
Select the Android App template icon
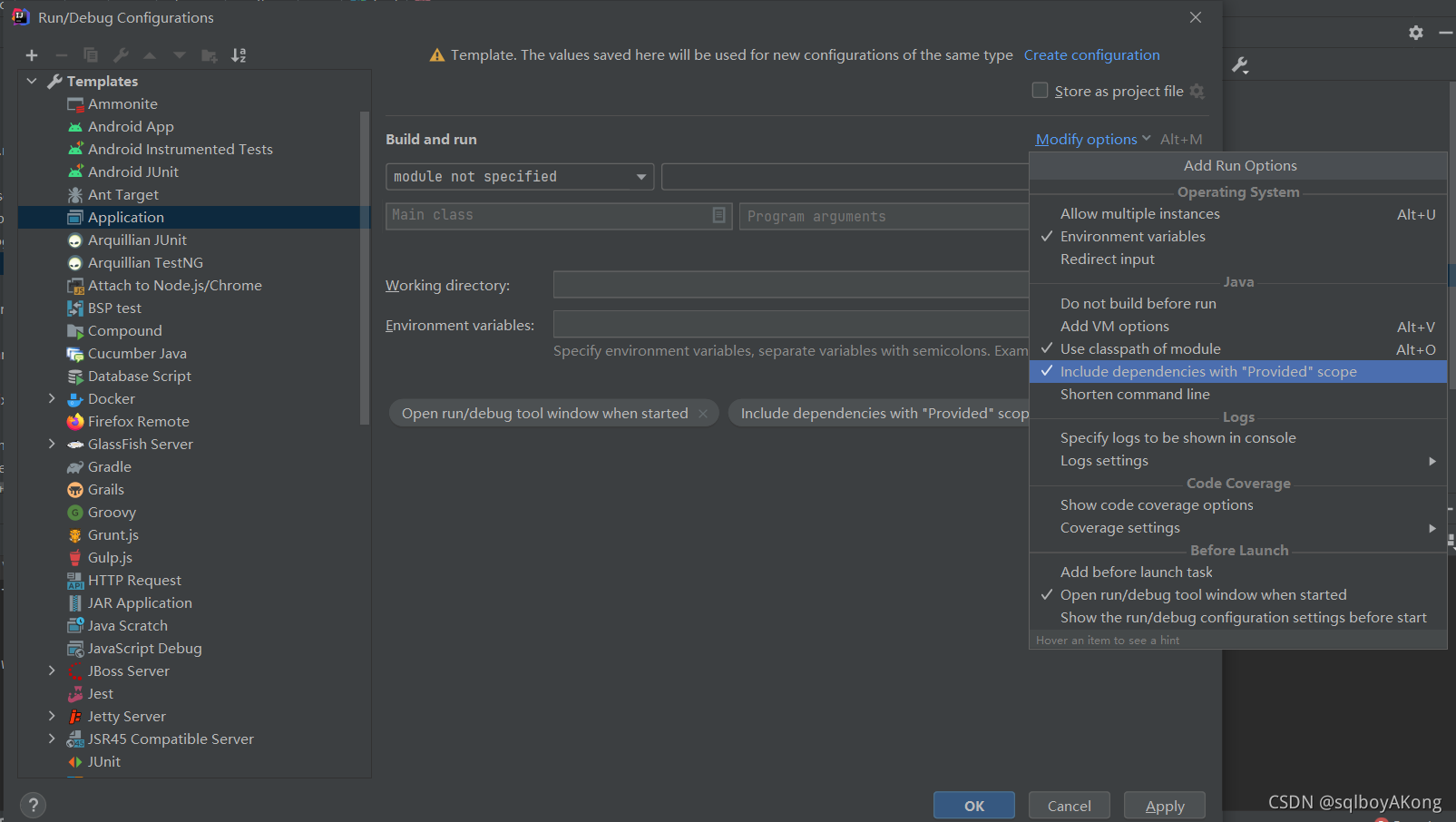pos(75,127)
